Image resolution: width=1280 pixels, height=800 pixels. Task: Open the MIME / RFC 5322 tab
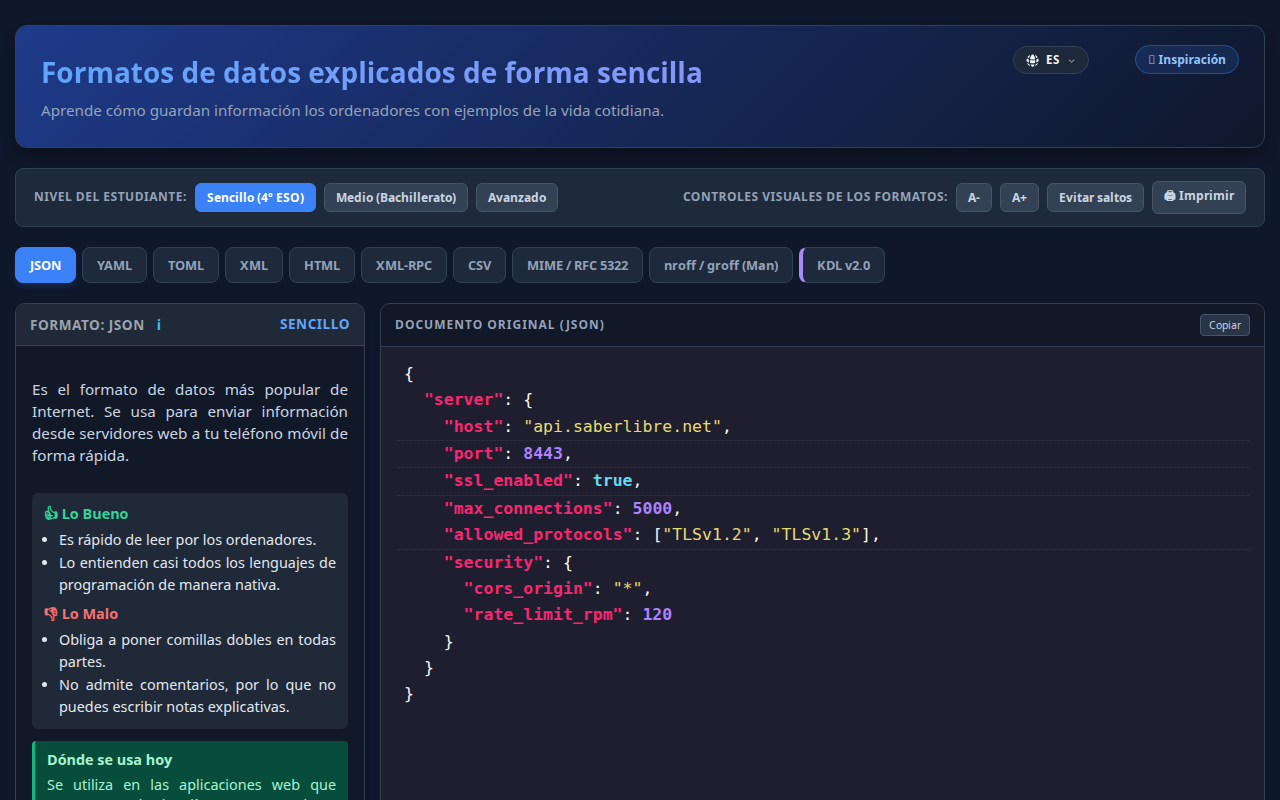point(578,266)
